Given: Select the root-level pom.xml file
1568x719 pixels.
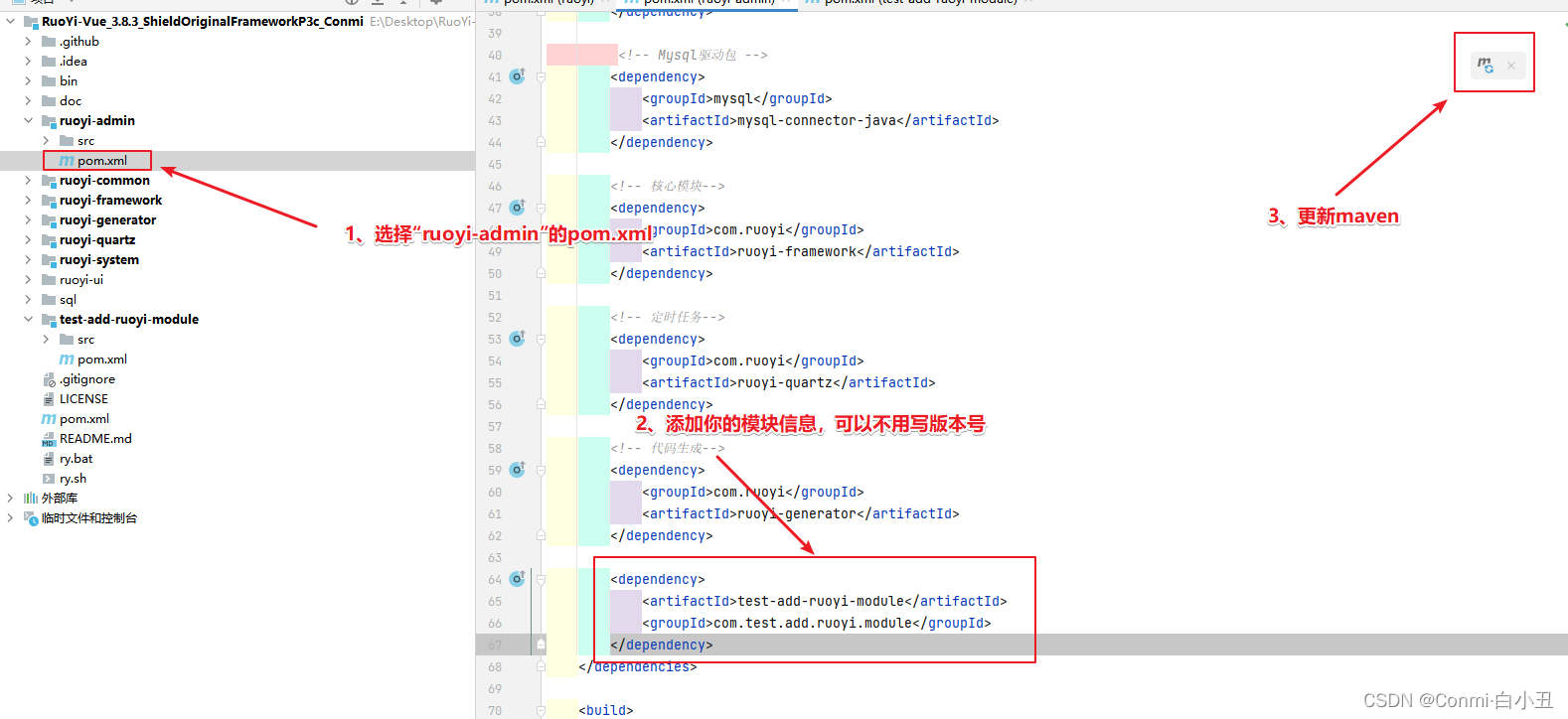Looking at the screenshot, I should pos(84,418).
